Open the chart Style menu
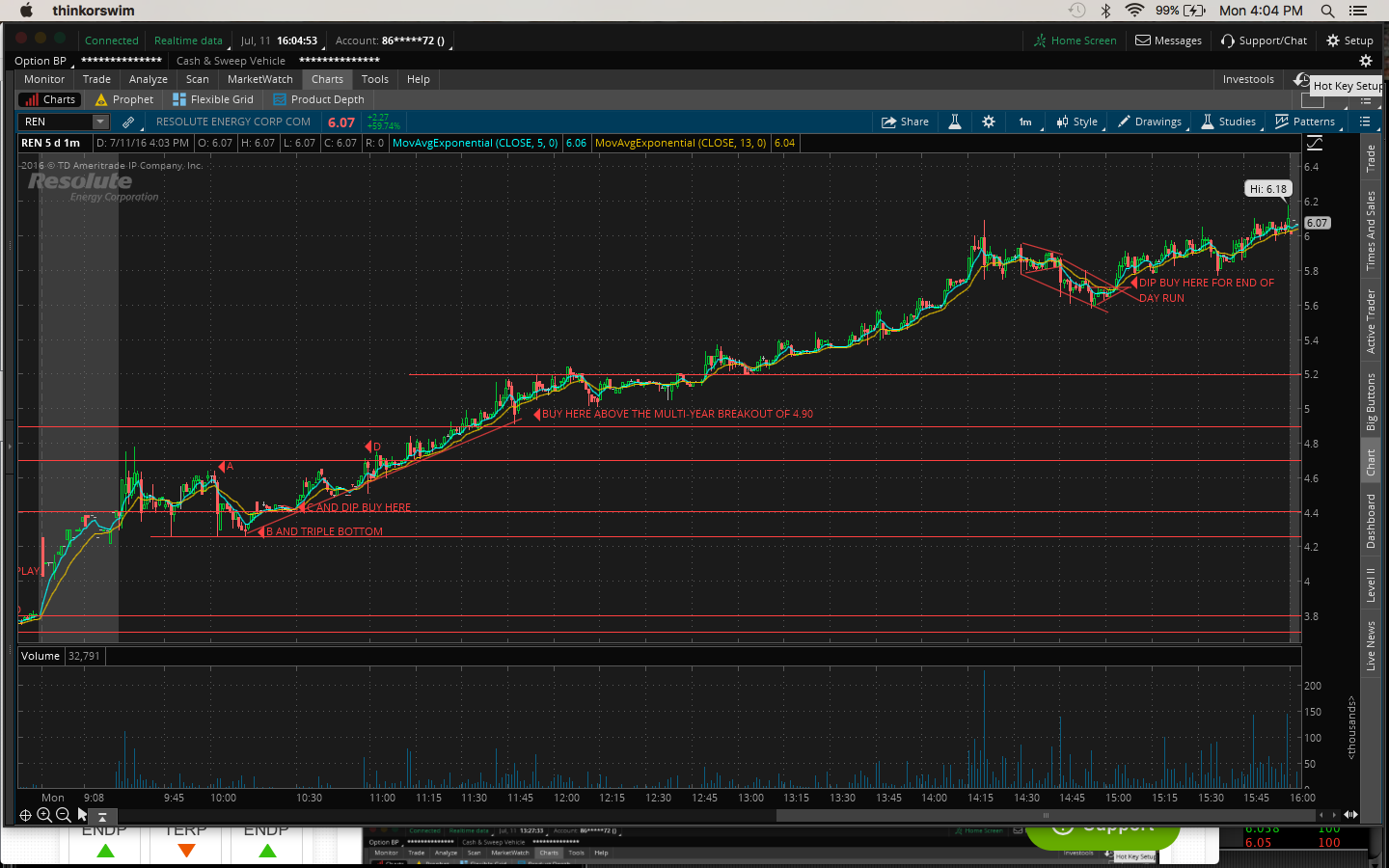 [x=1076, y=122]
